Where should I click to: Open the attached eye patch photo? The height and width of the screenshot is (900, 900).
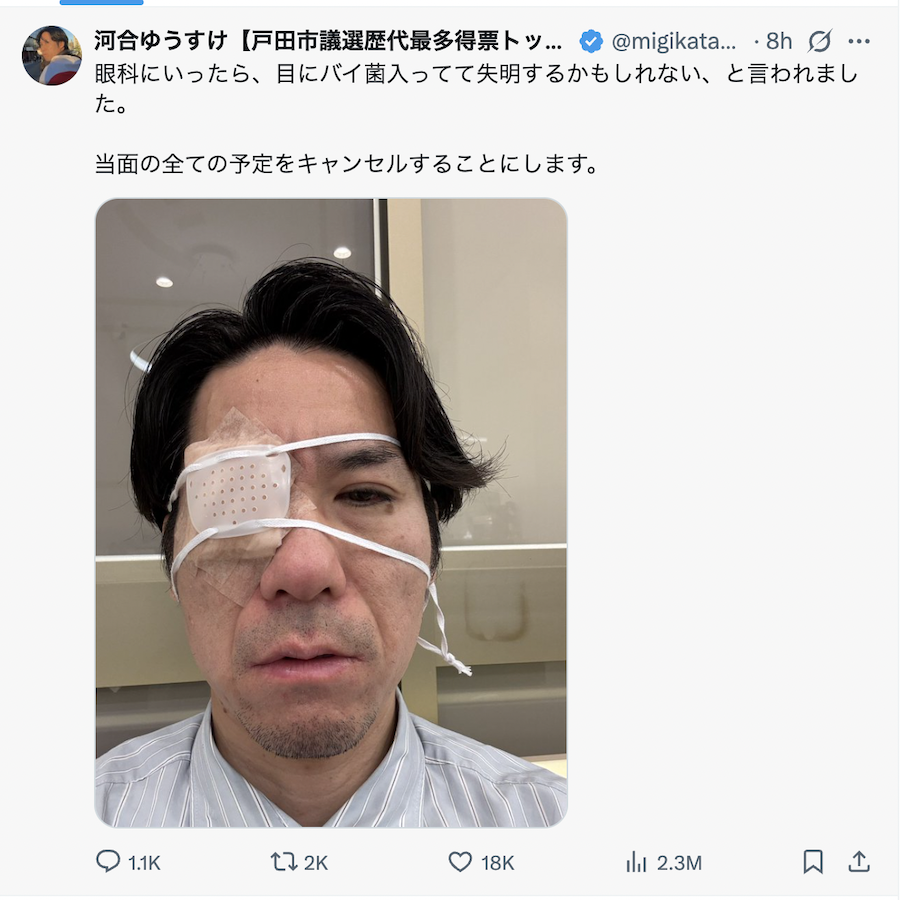[x=331, y=513]
